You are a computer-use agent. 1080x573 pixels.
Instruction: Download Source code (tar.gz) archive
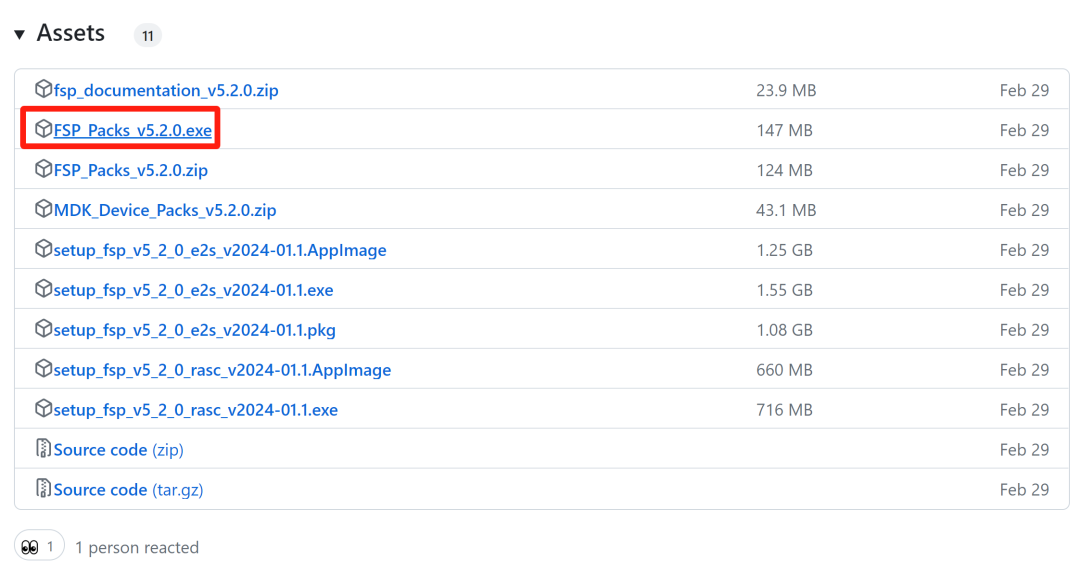(x=128, y=490)
